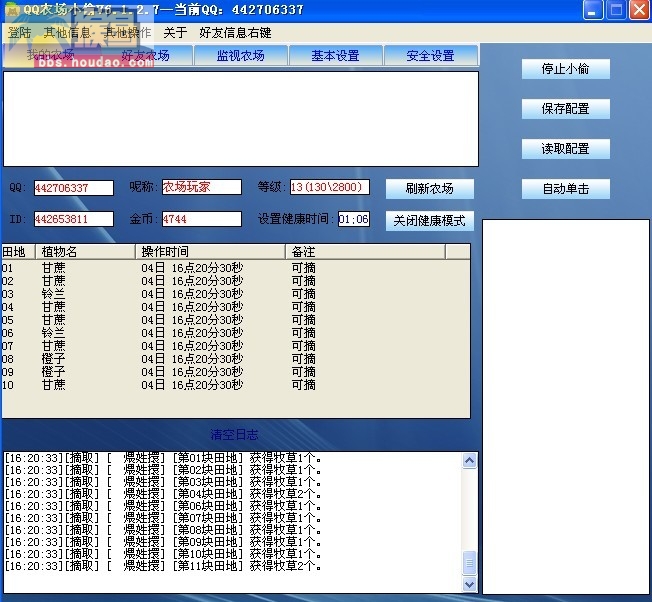Click the log scrollbar down arrow

point(469,584)
